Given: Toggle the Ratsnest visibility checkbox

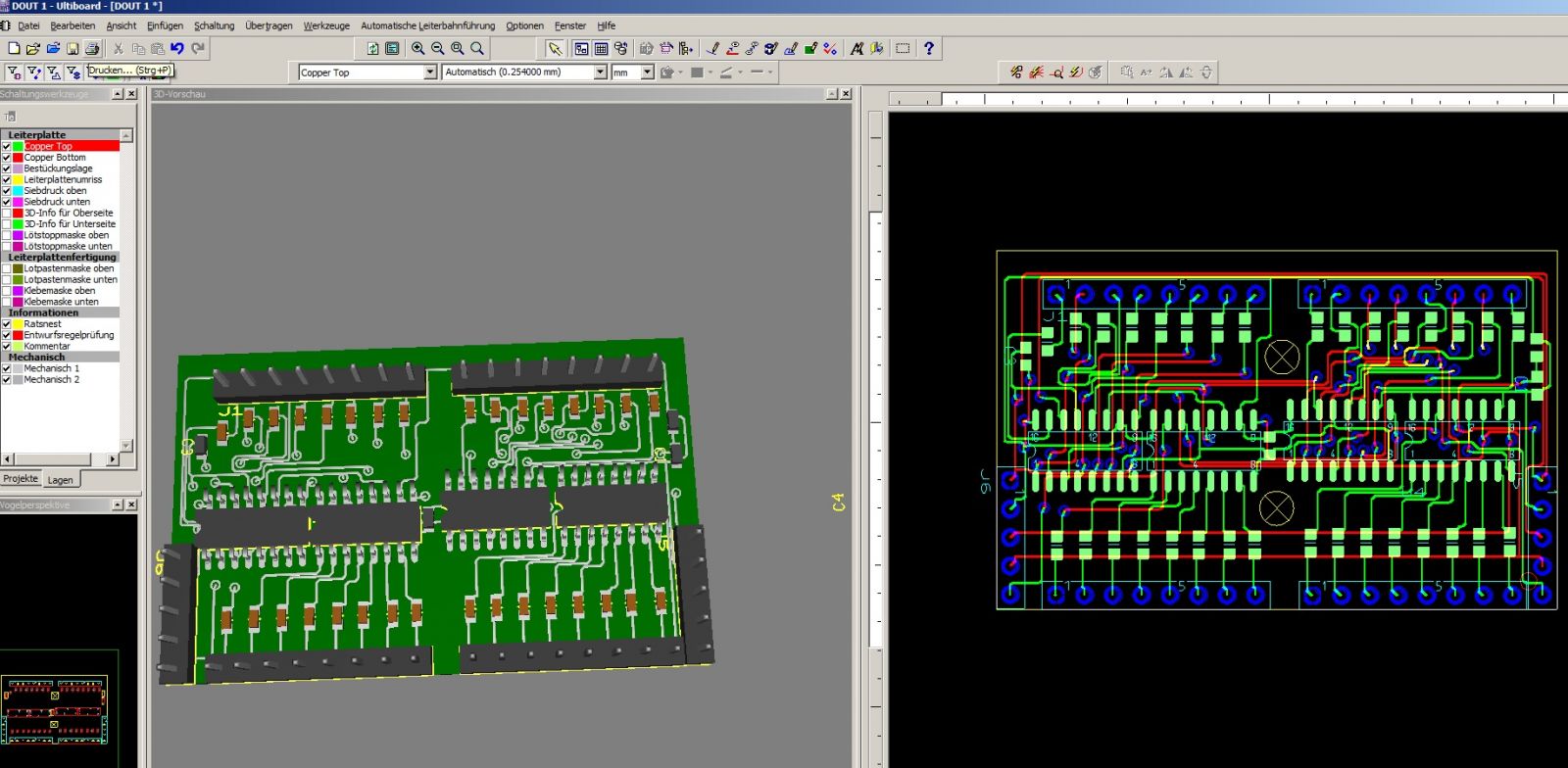Looking at the screenshot, I should [7, 324].
